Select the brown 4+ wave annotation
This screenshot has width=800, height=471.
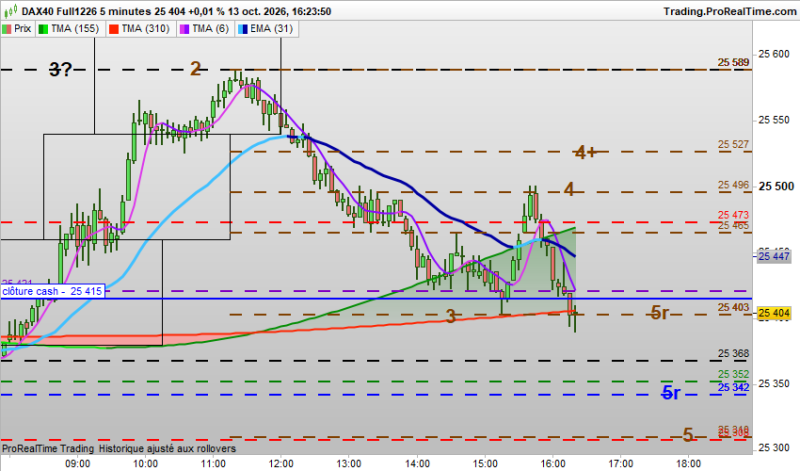[x=585, y=152]
